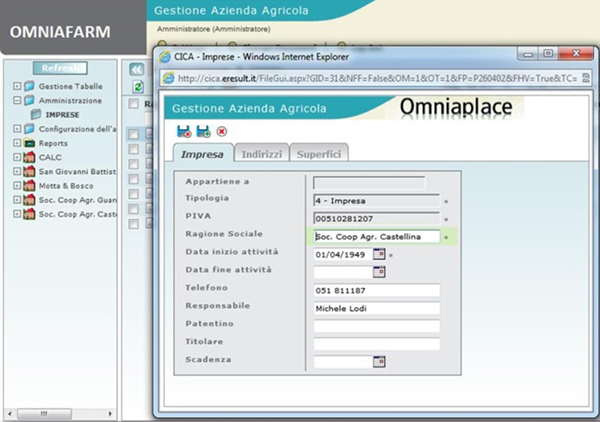This screenshot has width=600, height=422.
Task: Click the save and close disk icon
Action: [x=184, y=131]
